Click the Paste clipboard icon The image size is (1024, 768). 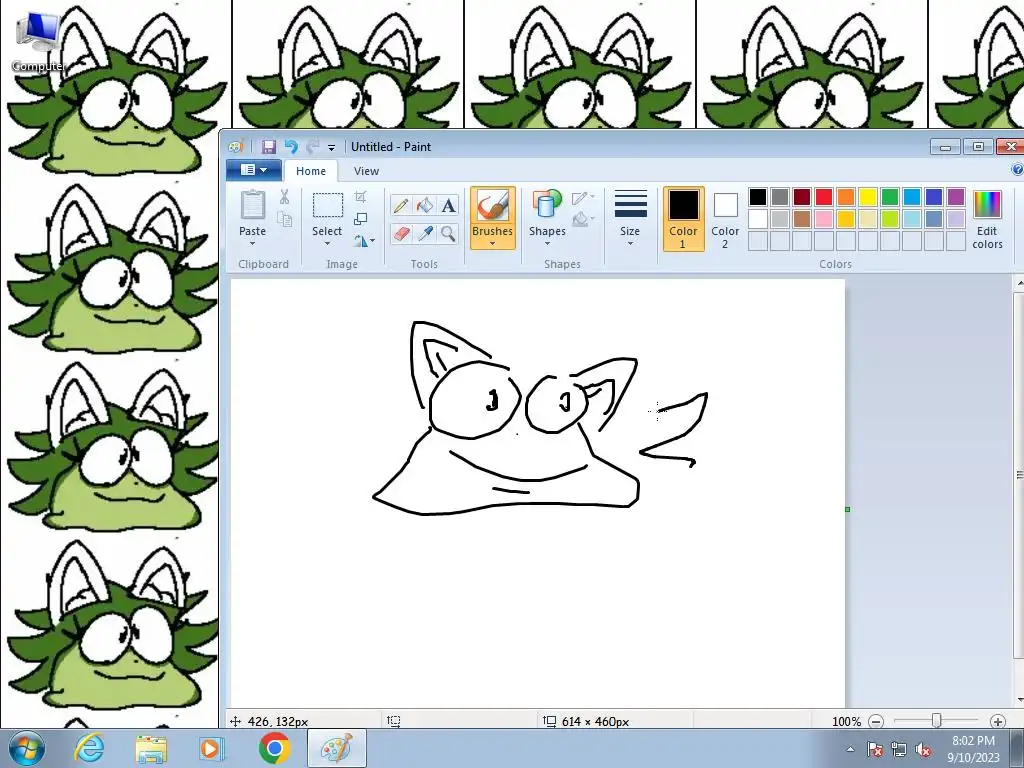(253, 206)
